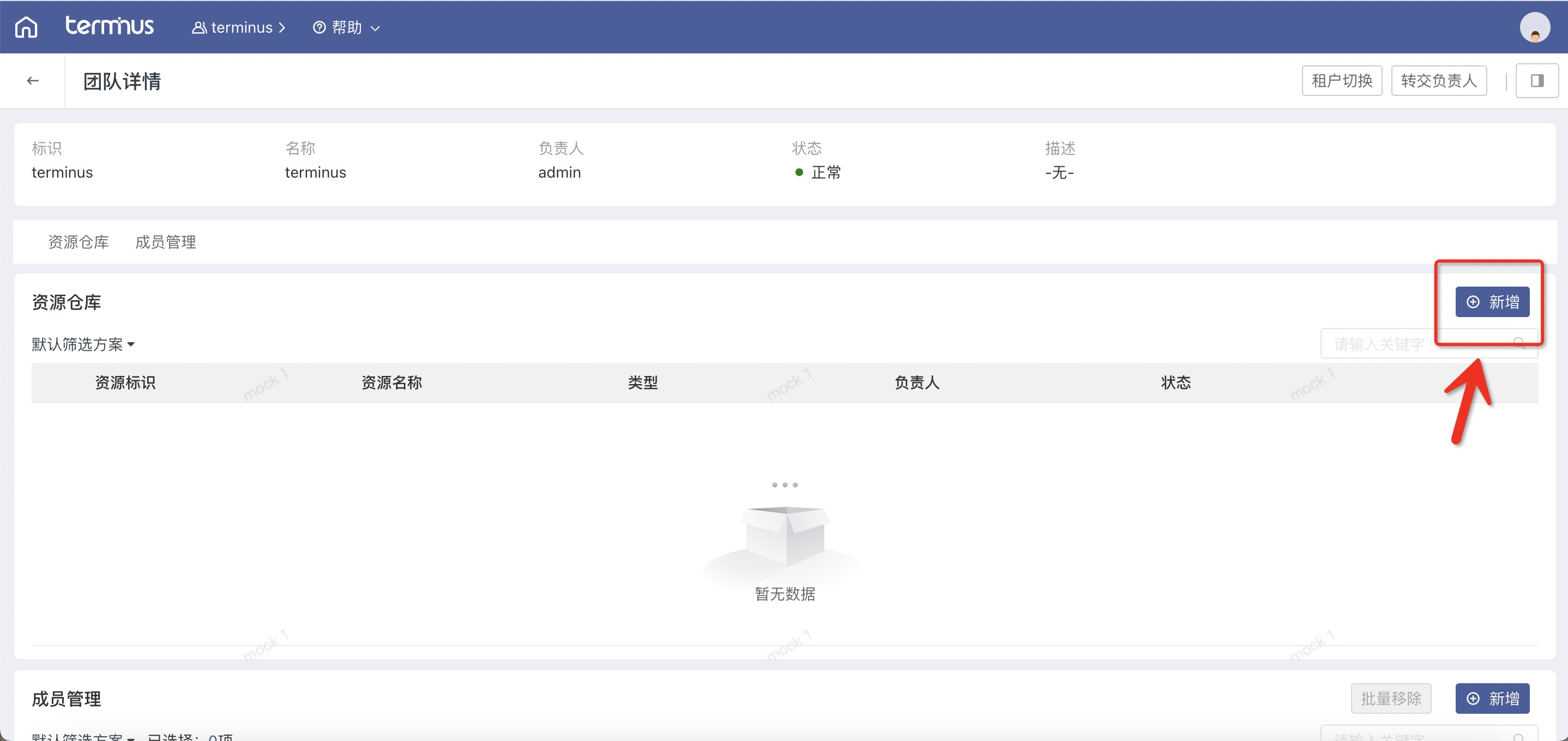Image resolution: width=1568 pixels, height=741 pixels.
Task: Click the 租户切换 button
Action: tap(1342, 81)
